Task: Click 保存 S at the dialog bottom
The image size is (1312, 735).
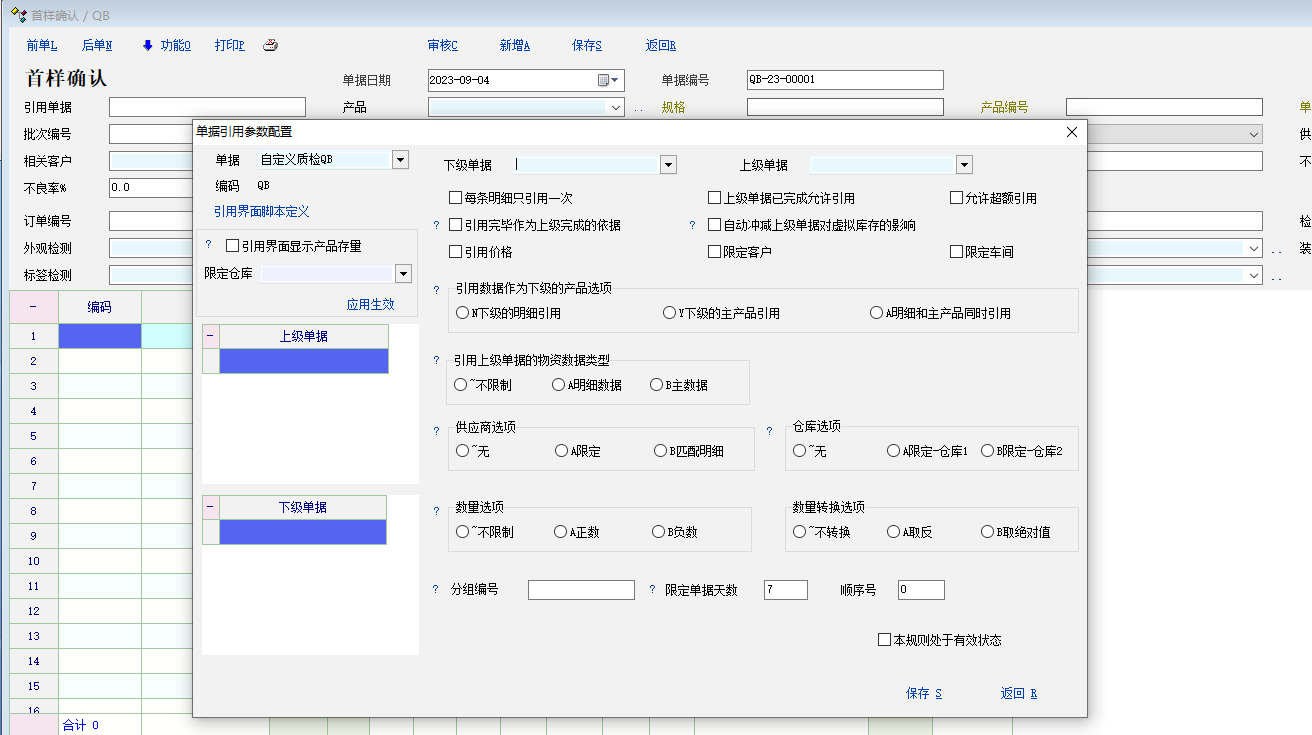Action: (x=923, y=694)
